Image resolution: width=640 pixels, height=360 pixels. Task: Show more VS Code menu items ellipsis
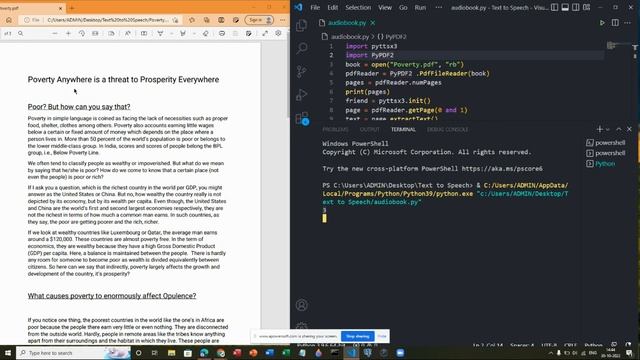click(x=439, y=7)
